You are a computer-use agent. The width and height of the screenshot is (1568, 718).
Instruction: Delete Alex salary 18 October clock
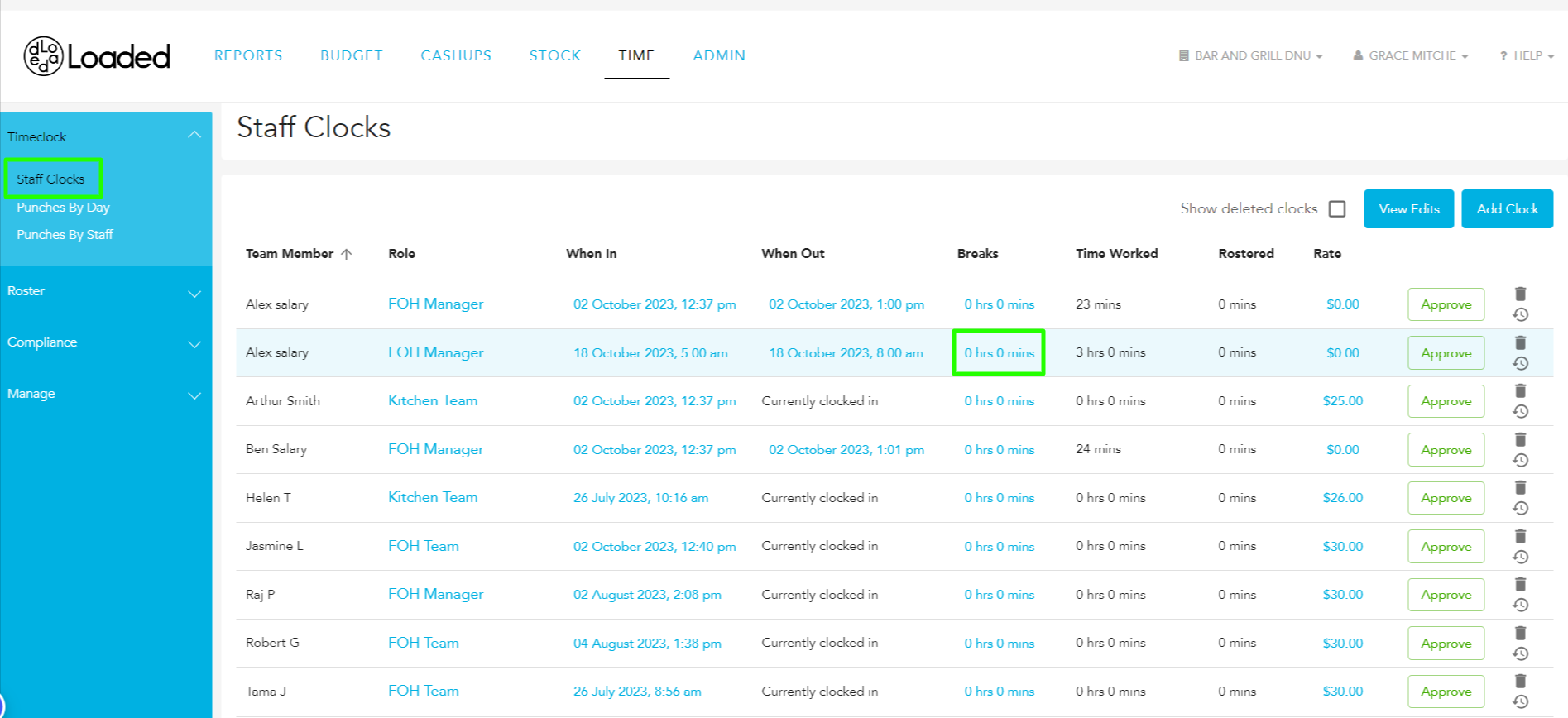click(x=1520, y=342)
